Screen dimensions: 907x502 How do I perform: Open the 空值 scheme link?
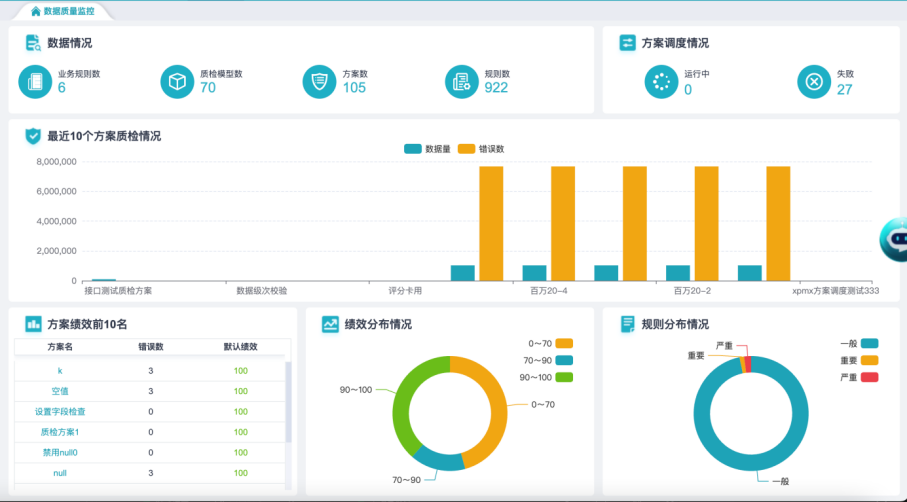click(60, 390)
